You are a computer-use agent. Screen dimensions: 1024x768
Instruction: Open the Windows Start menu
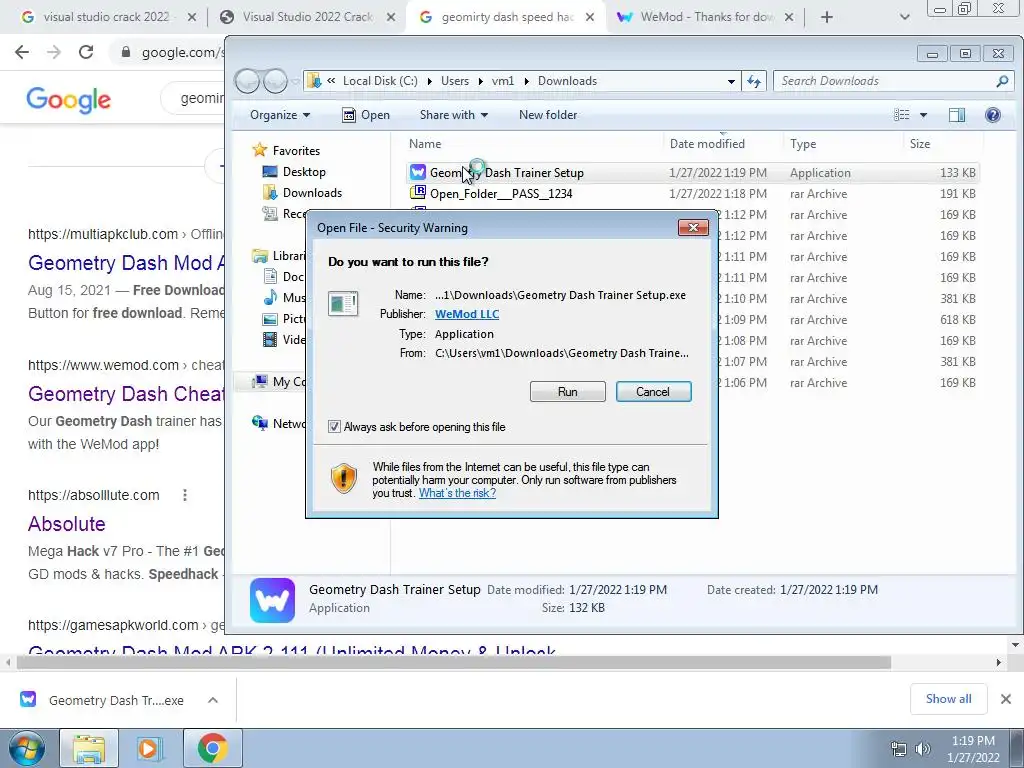[26, 748]
